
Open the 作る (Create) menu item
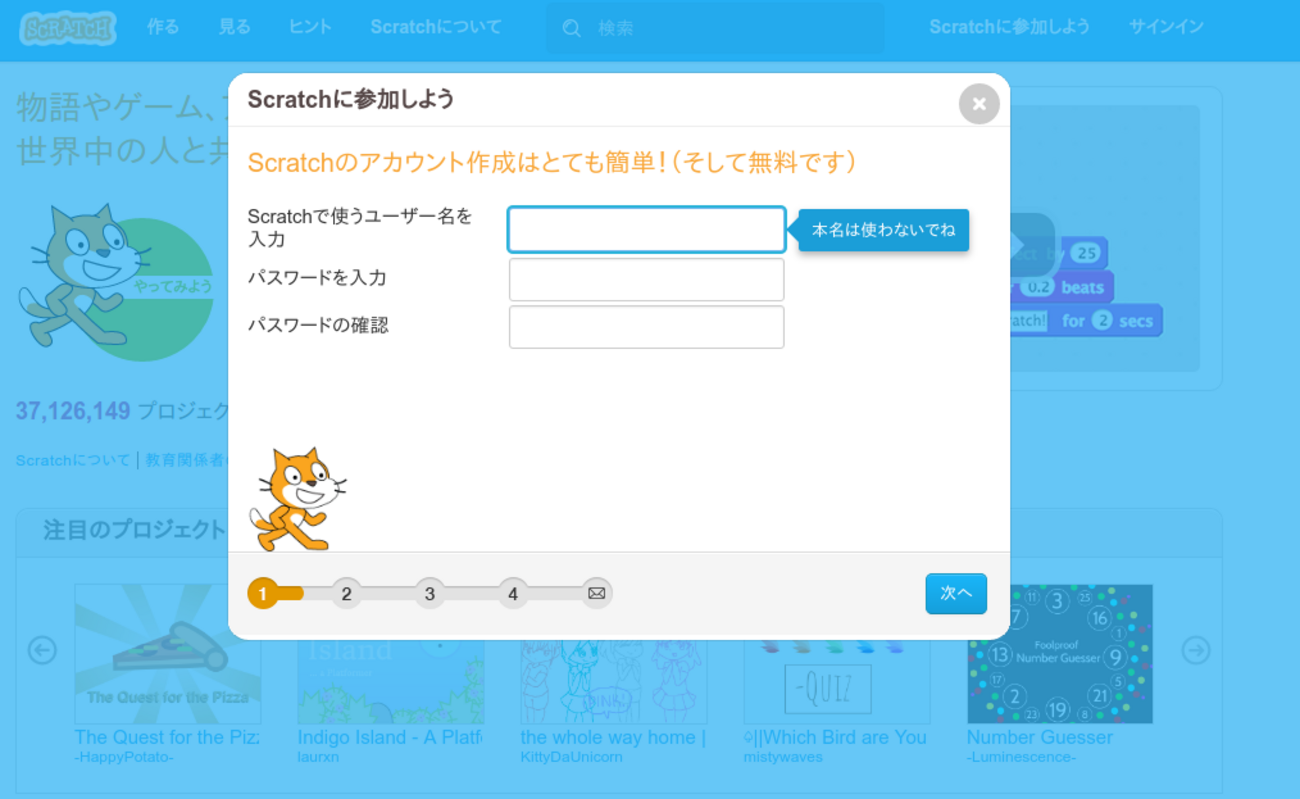click(163, 27)
